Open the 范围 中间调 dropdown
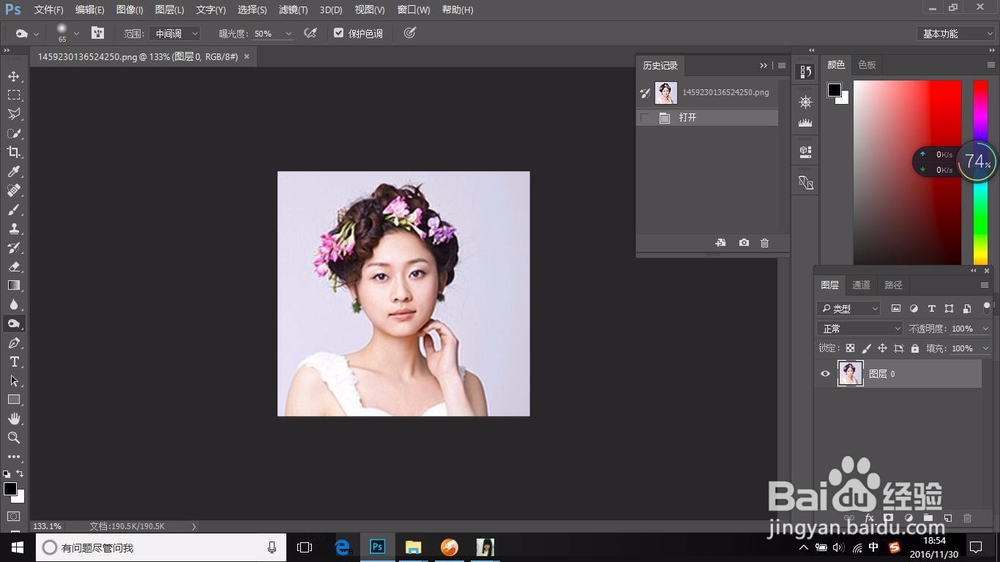Image resolution: width=1000 pixels, height=562 pixels. [175, 33]
